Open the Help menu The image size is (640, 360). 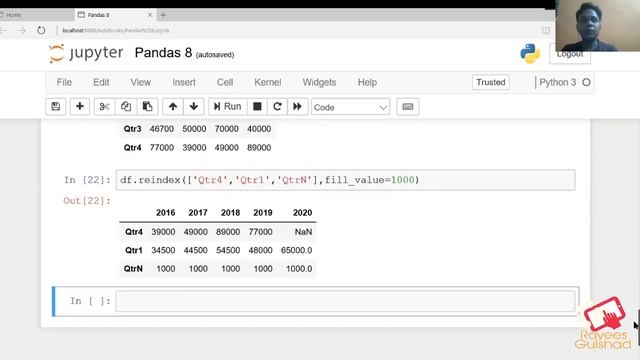coord(367,82)
